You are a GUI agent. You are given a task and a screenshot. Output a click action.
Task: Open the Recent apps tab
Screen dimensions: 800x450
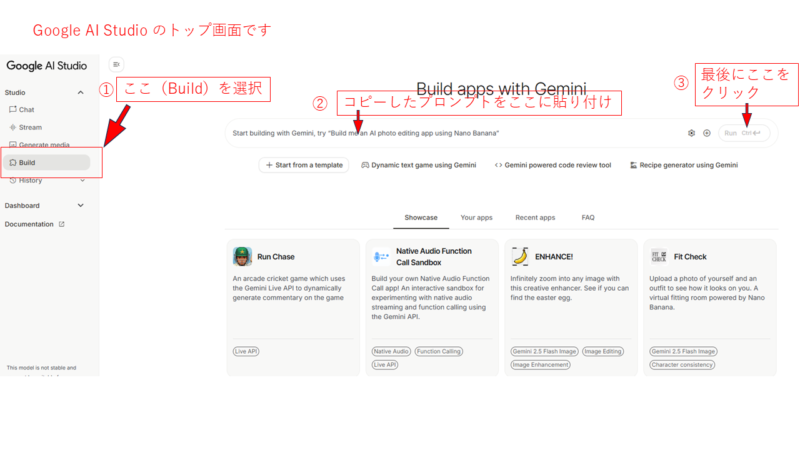[x=535, y=217]
